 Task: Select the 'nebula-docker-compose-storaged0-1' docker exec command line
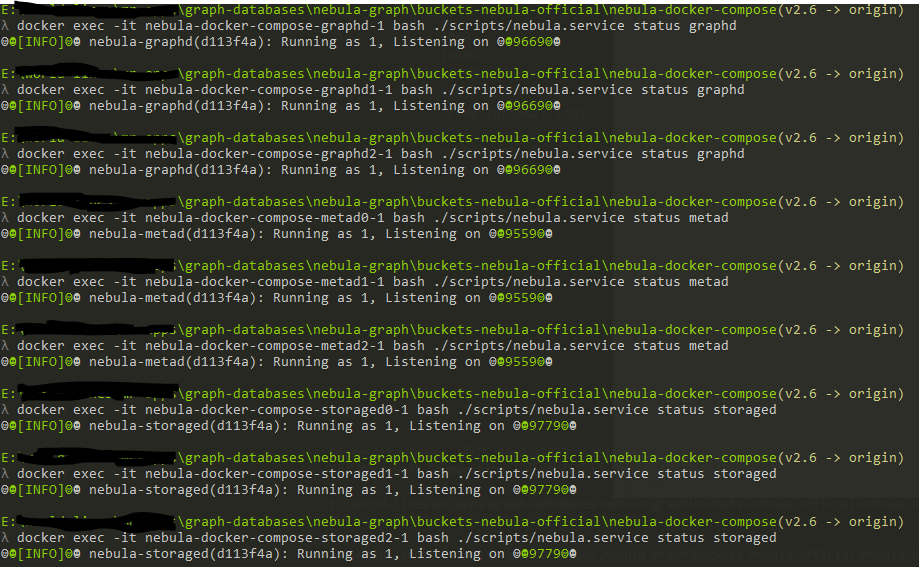tap(389, 409)
